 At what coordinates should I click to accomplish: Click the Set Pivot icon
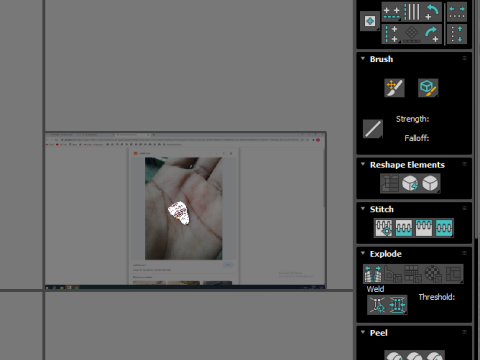(x=370, y=22)
